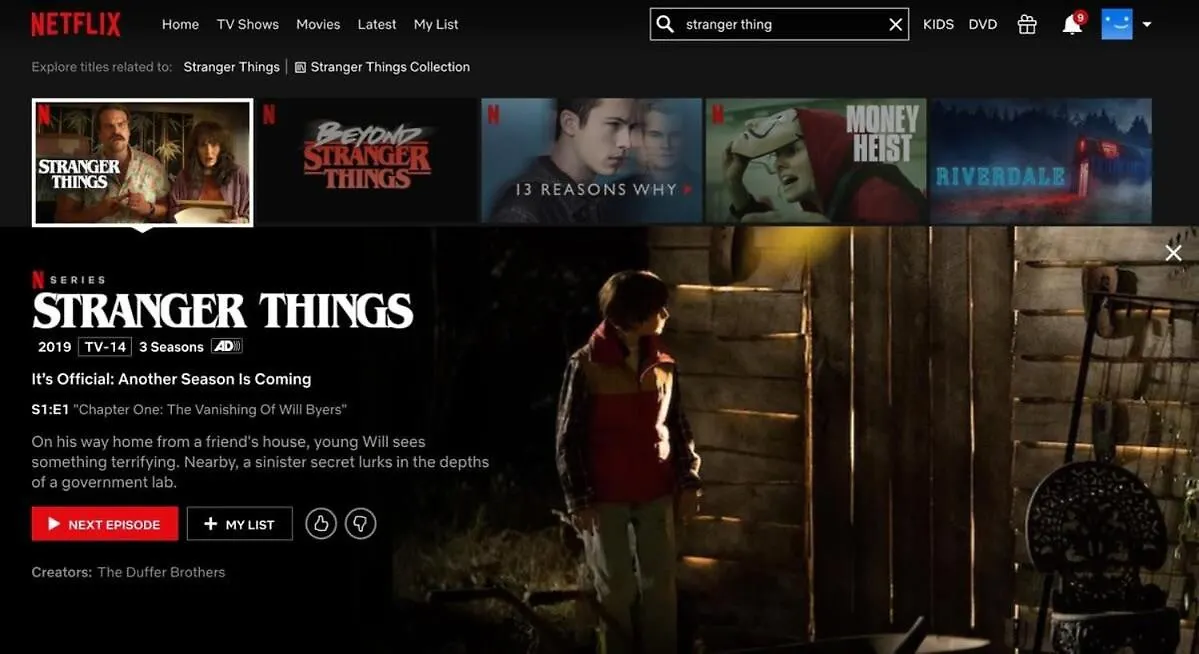This screenshot has width=1199, height=654.
Task: Add Stranger Things to My List
Action: click(x=239, y=524)
